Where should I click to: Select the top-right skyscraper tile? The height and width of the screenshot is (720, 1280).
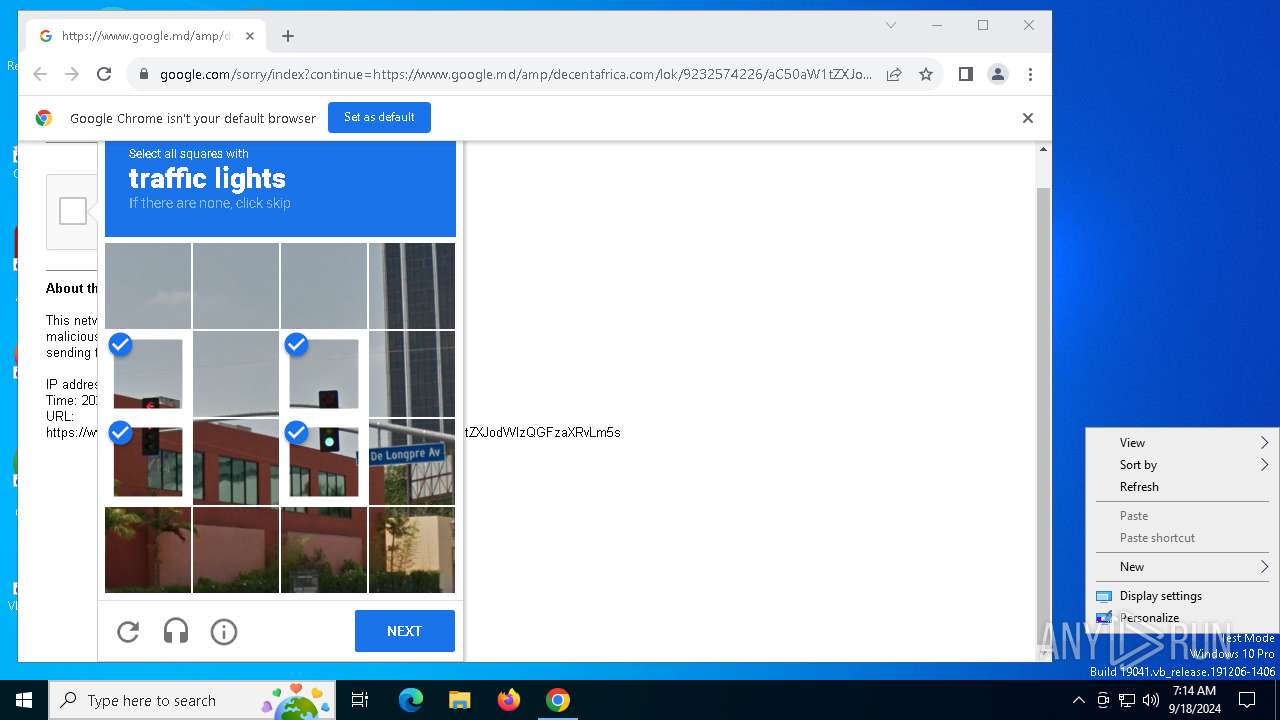tap(412, 286)
